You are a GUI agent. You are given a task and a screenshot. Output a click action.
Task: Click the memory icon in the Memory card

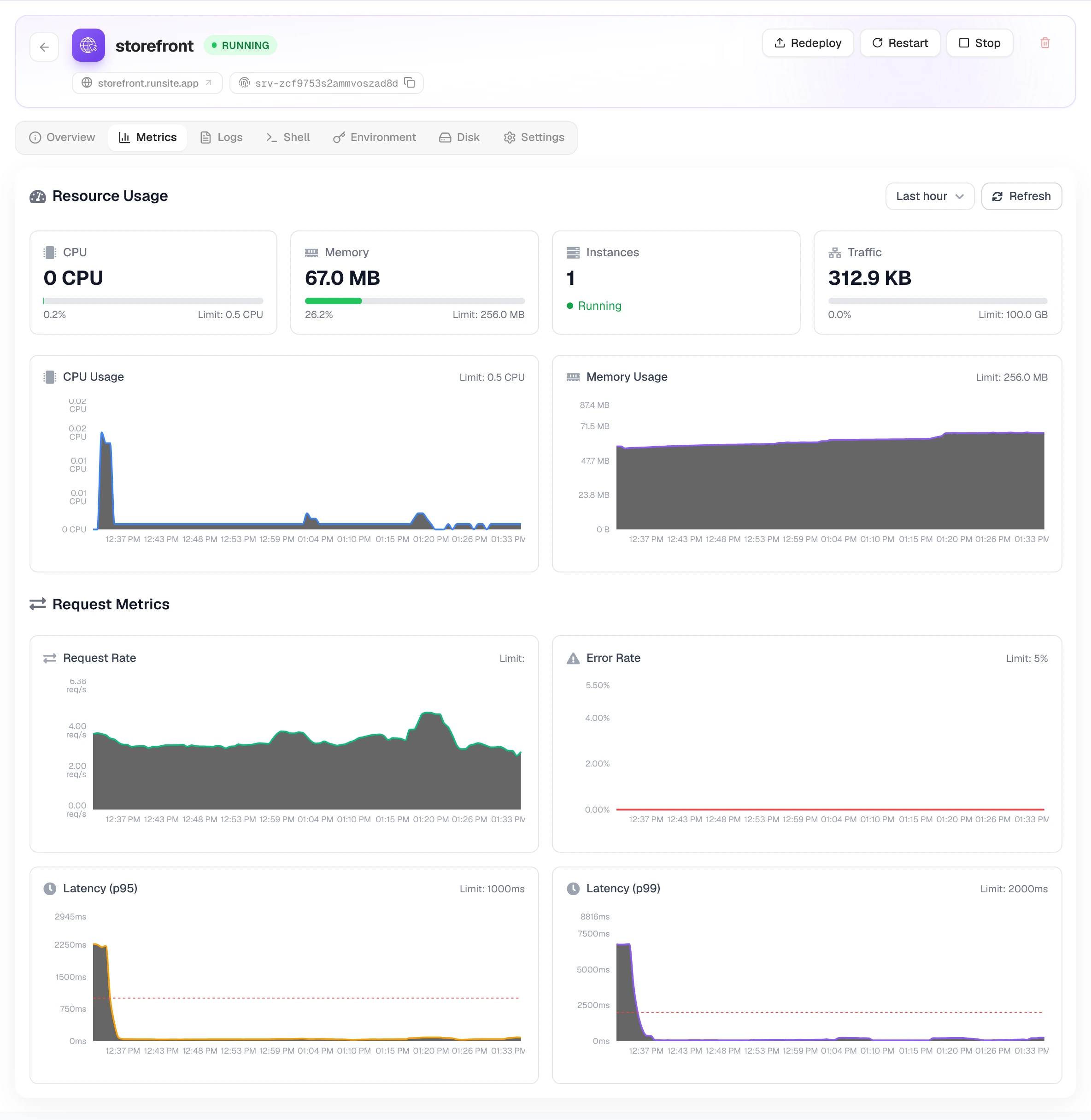(312, 252)
